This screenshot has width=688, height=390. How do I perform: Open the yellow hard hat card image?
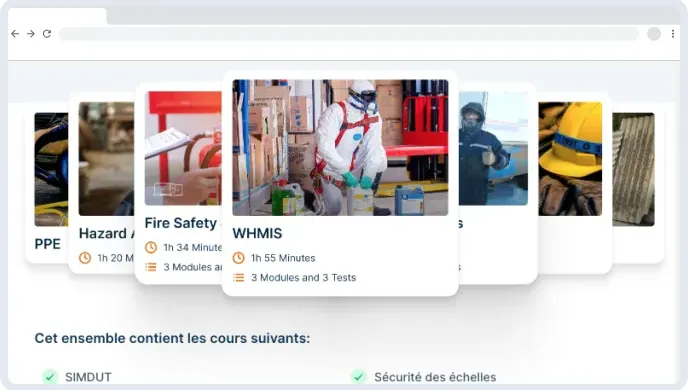[x=570, y=159]
